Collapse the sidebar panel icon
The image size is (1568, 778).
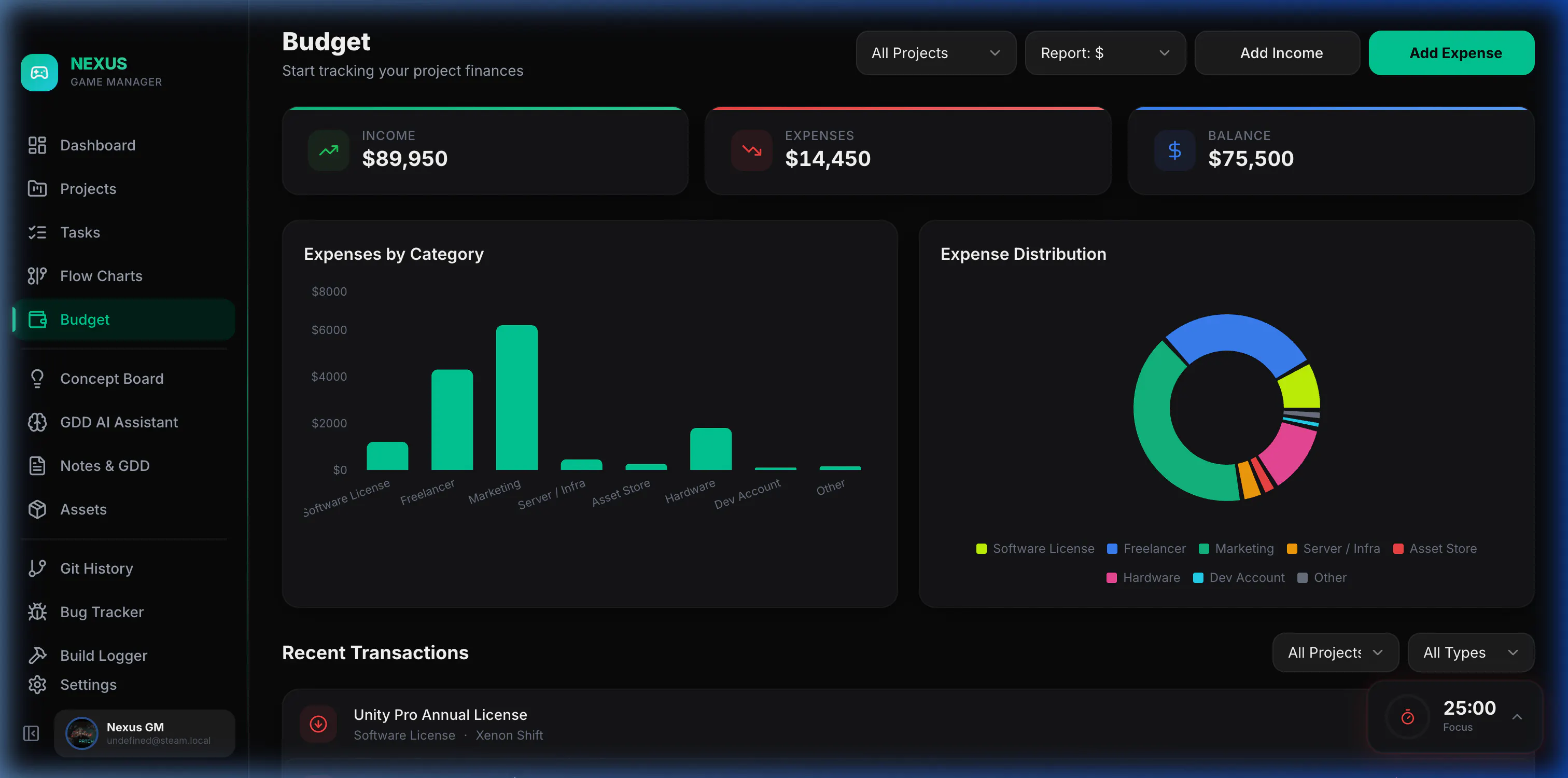click(31, 733)
